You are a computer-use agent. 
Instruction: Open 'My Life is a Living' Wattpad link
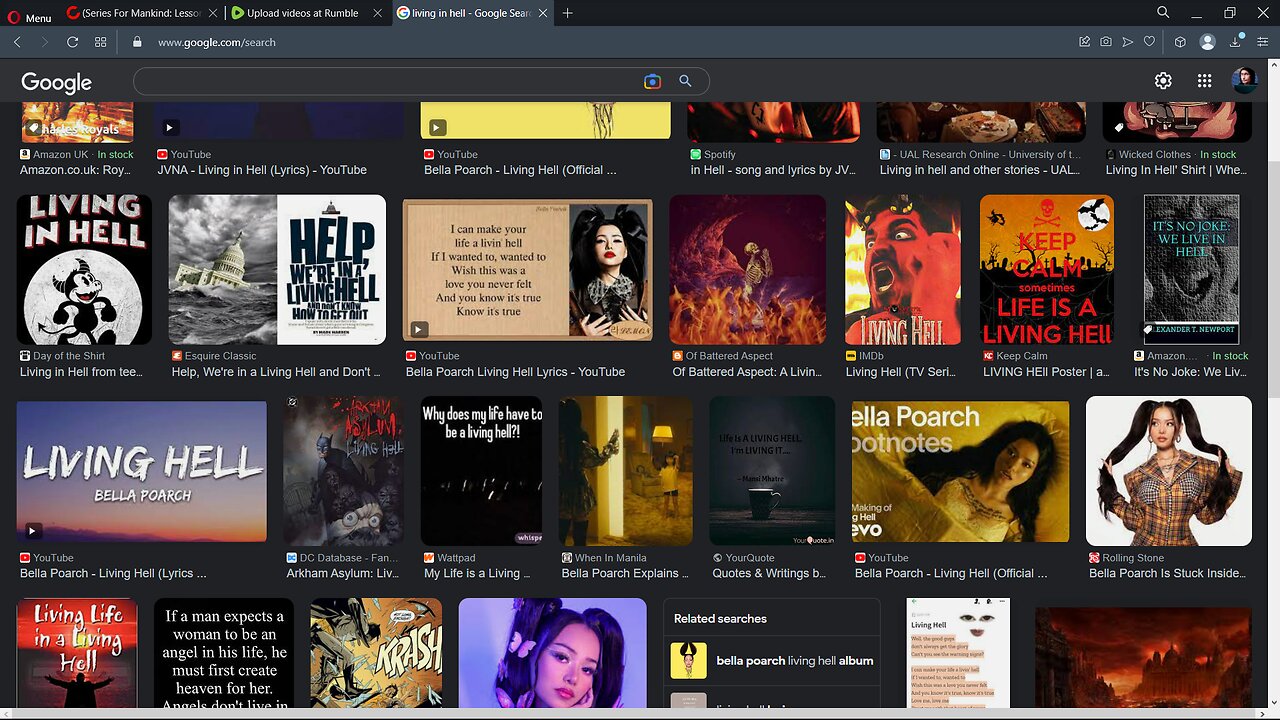click(477, 574)
